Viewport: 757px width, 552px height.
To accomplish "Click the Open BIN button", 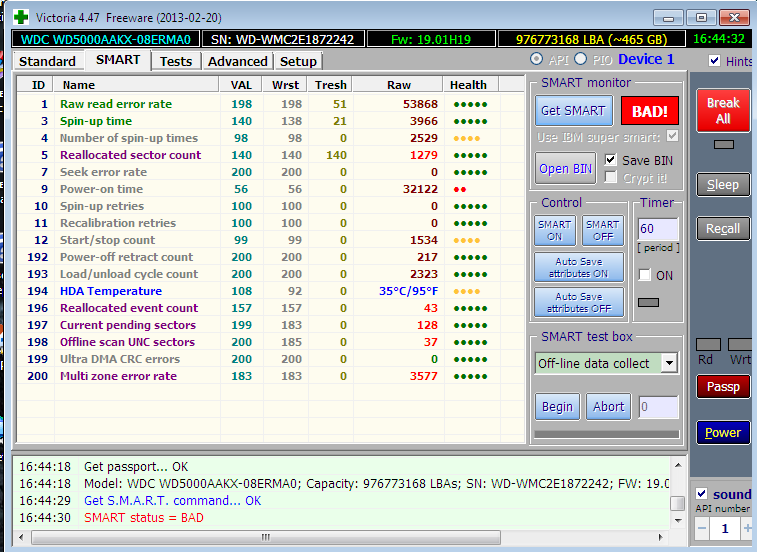I will tap(565, 169).
